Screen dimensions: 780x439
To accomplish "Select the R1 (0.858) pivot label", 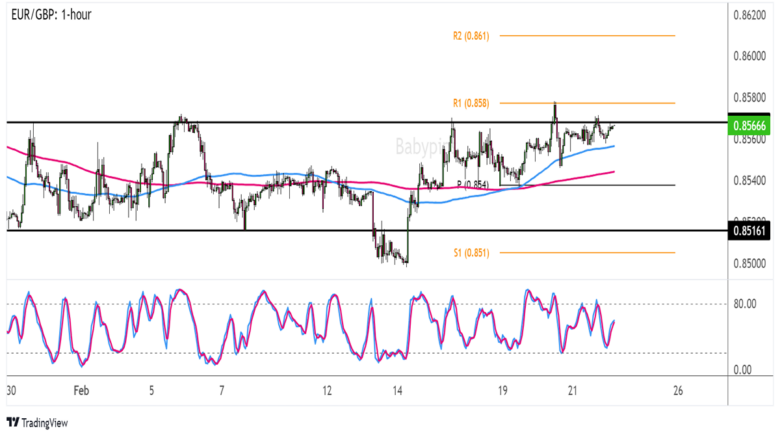I will pyautogui.click(x=471, y=103).
